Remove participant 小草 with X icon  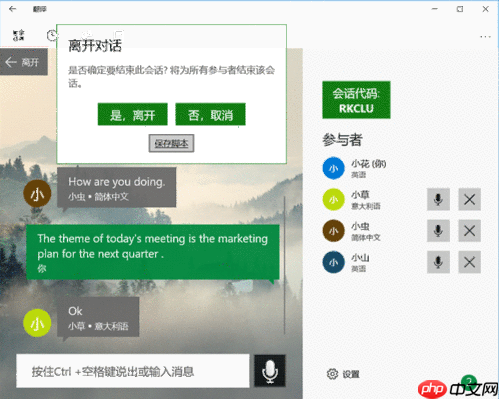coord(469,199)
